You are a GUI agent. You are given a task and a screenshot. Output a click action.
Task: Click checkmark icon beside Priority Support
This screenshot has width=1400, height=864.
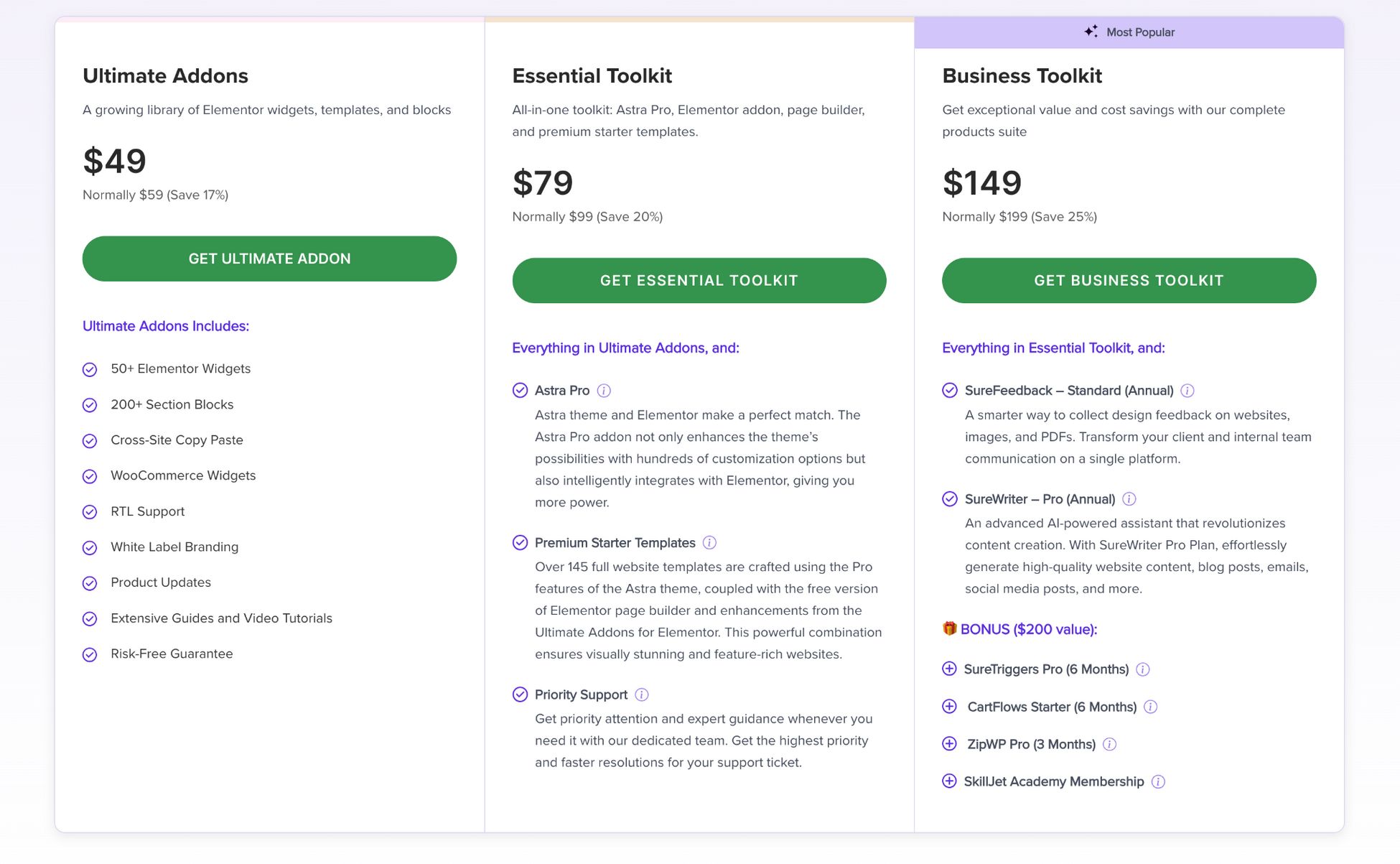click(521, 694)
